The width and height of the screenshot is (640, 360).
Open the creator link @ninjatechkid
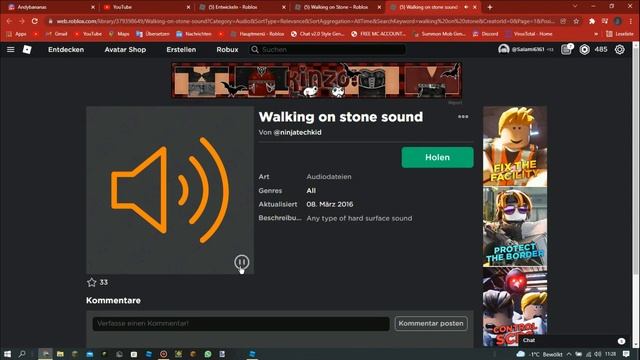click(297, 132)
